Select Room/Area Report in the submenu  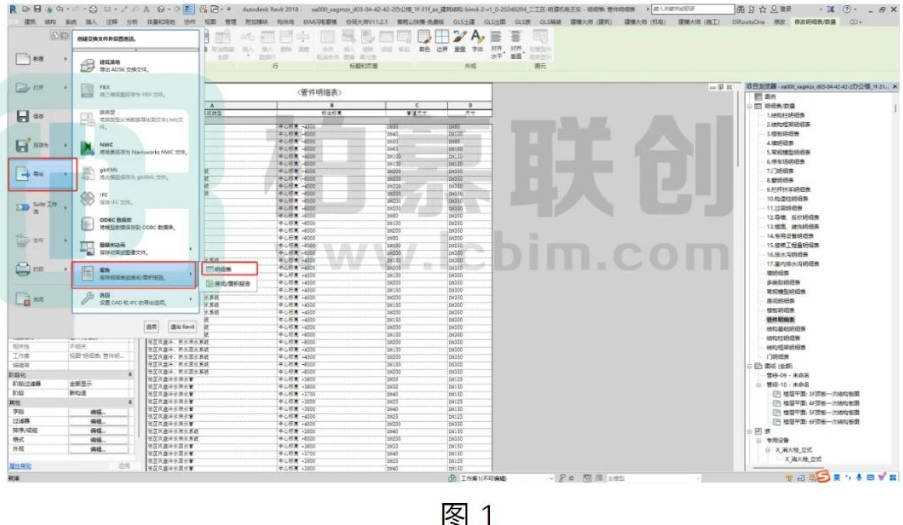(x=229, y=284)
